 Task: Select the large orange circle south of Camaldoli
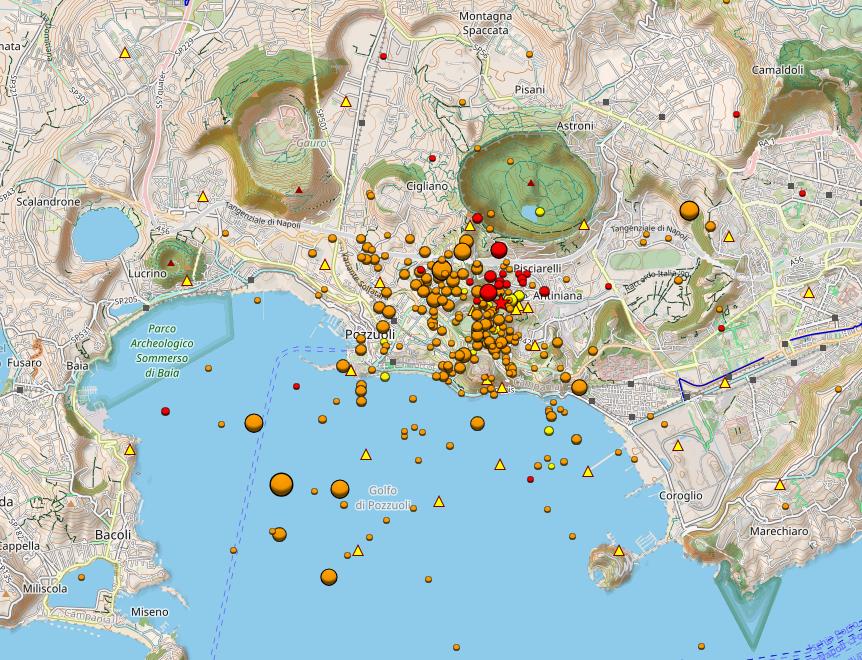coord(689,210)
